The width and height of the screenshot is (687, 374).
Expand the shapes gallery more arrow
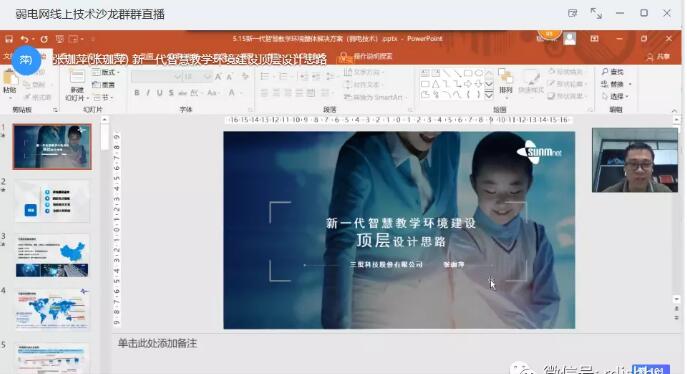489,95
